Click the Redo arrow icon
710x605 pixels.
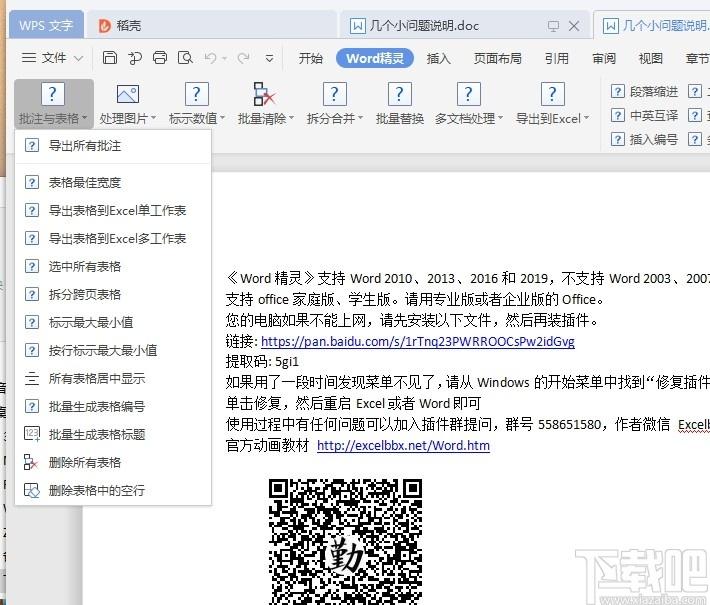click(x=244, y=58)
